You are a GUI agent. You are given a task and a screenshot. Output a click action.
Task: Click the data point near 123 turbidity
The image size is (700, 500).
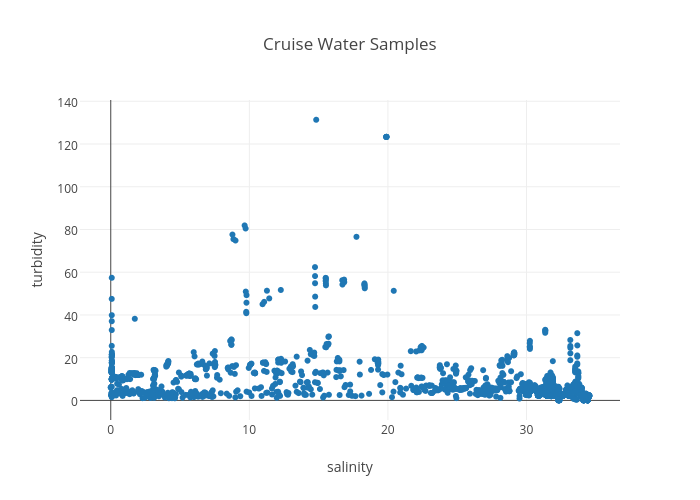[x=386, y=137]
